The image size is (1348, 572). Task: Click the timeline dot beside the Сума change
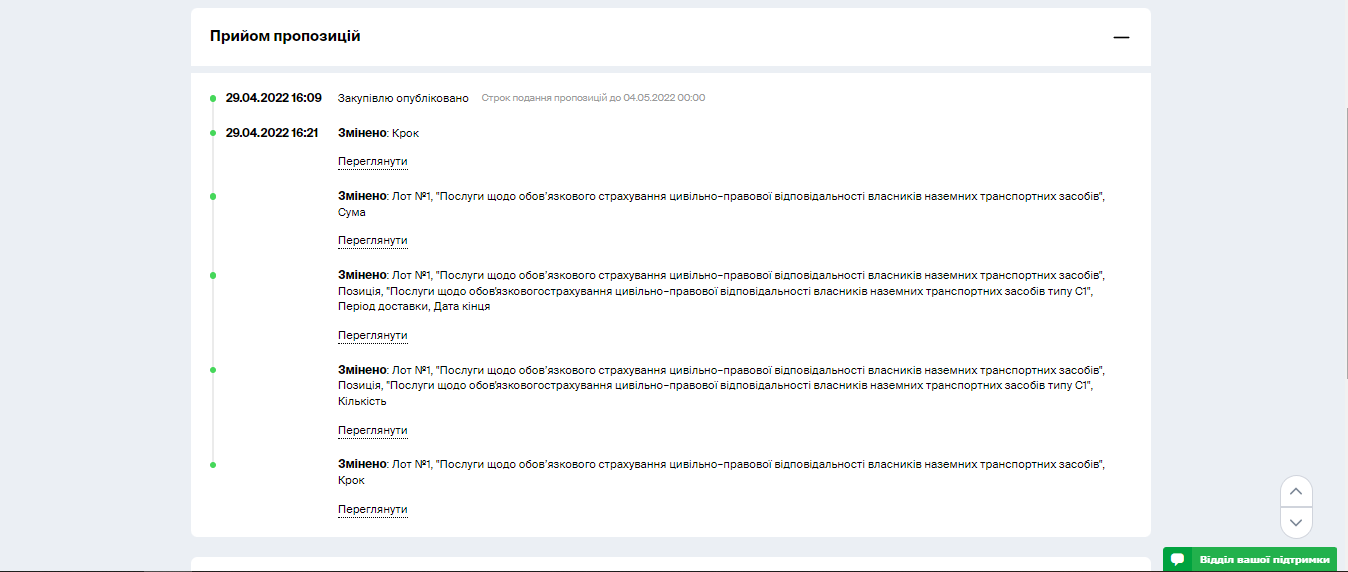point(213,197)
